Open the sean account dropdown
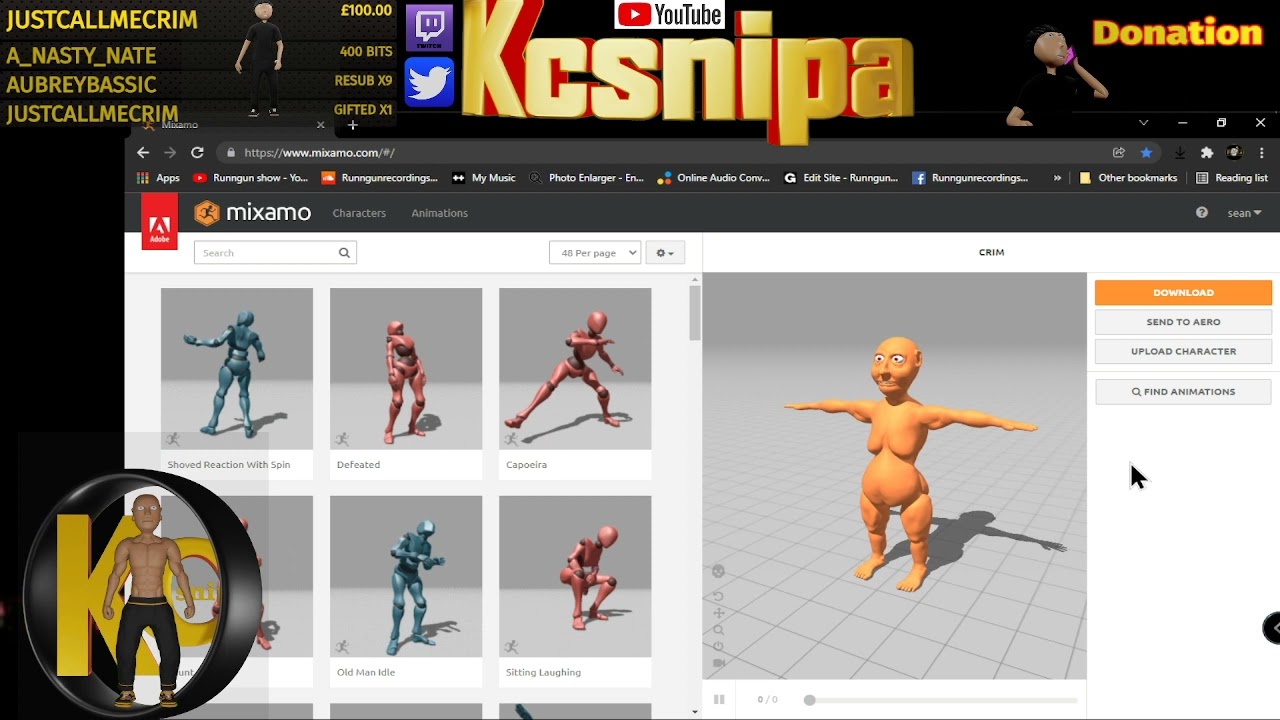Viewport: 1280px width, 720px height. (1244, 213)
